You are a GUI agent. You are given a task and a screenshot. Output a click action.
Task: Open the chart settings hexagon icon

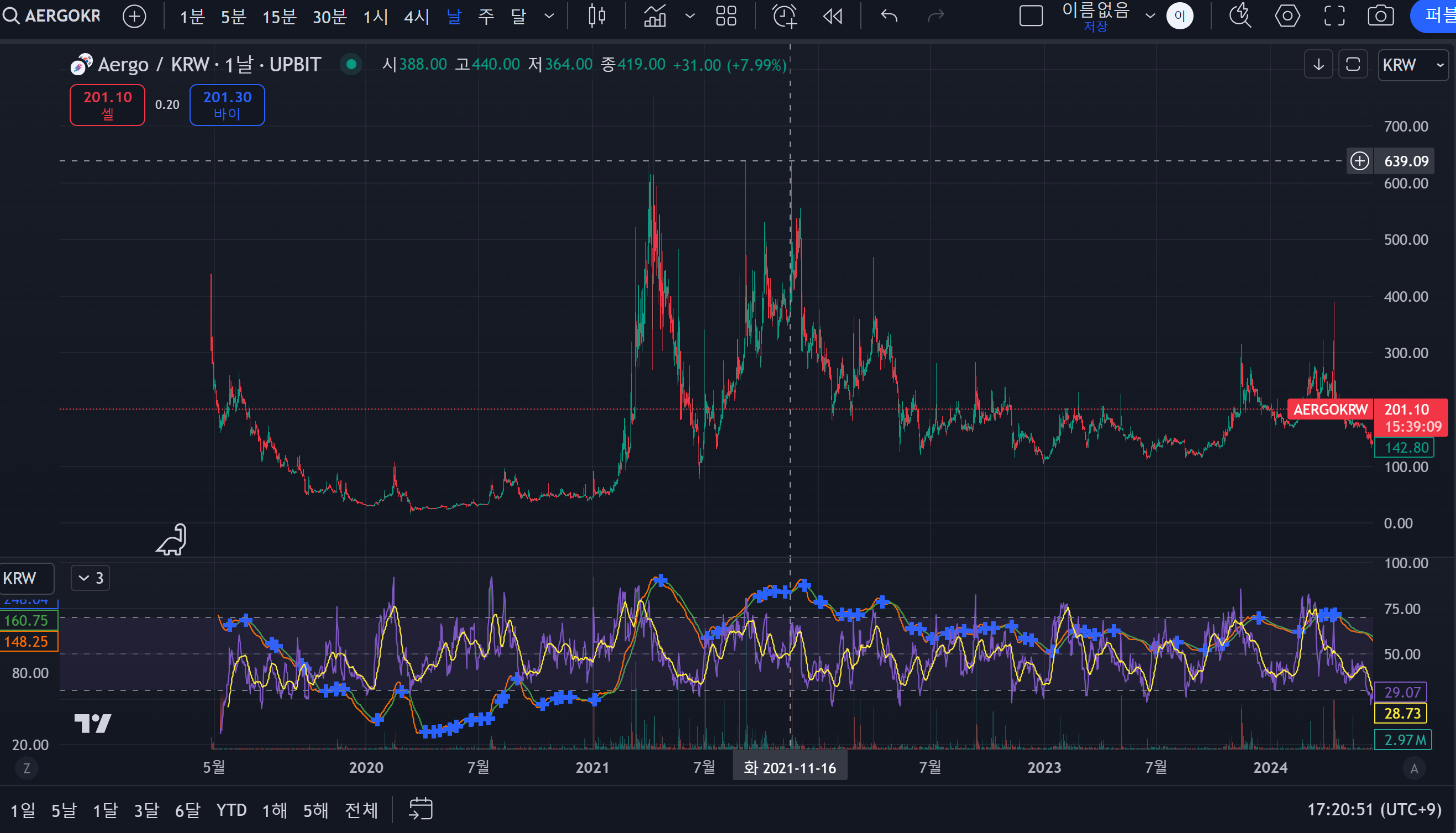1287,16
